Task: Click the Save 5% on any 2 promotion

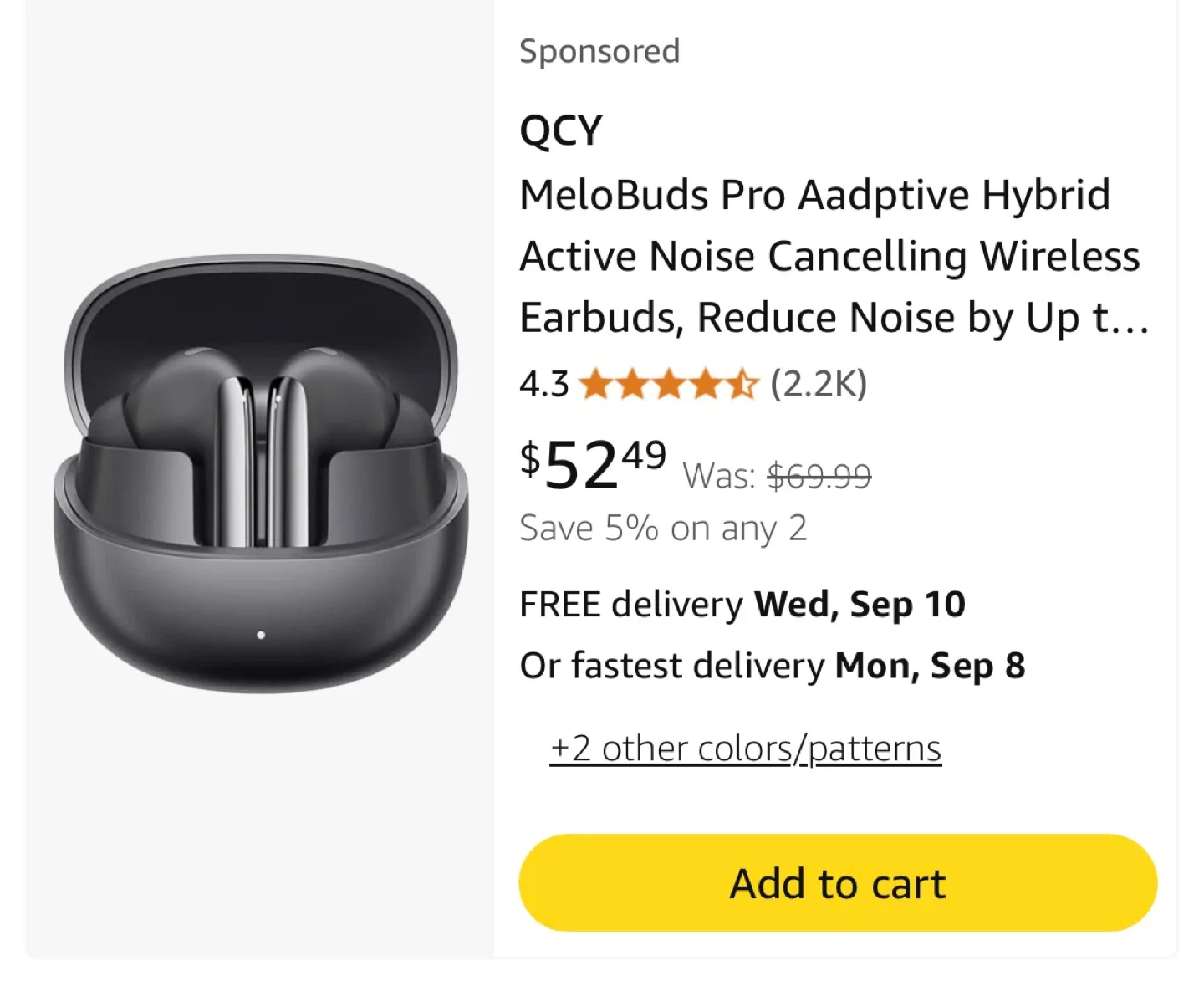Action: [x=663, y=527]
